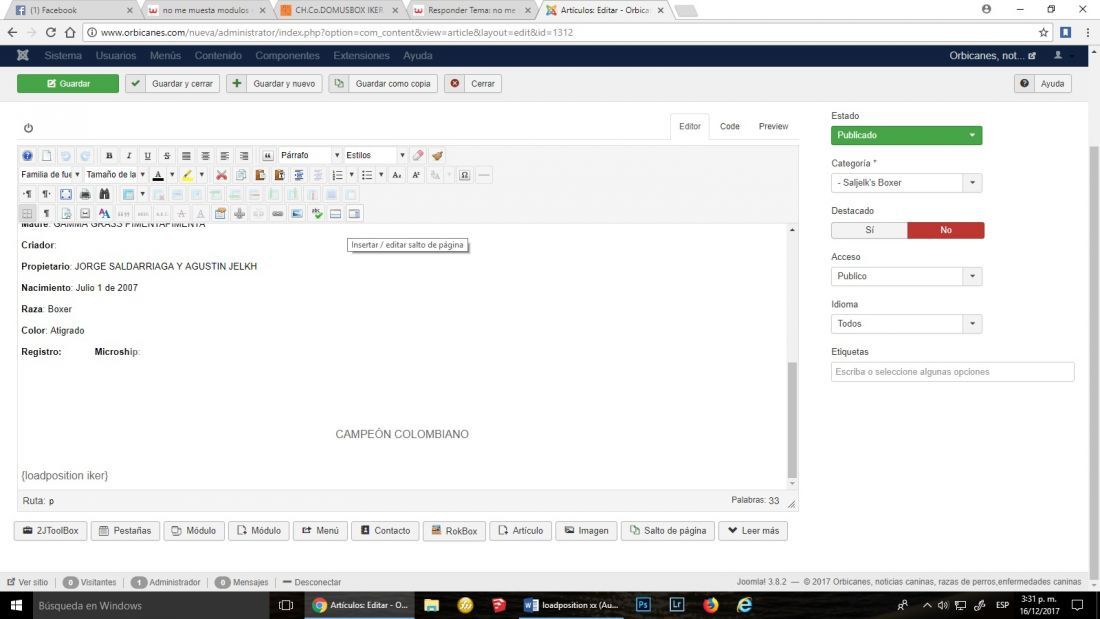The height and width of the screenshot is (619, 1100).
Task: Apply italic formatting in the editor
Action: click(x=128, y=156)
